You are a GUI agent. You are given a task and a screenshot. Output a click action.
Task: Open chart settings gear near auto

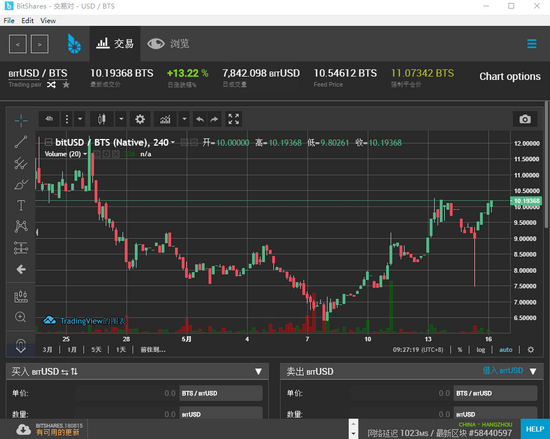coord(531,350)
